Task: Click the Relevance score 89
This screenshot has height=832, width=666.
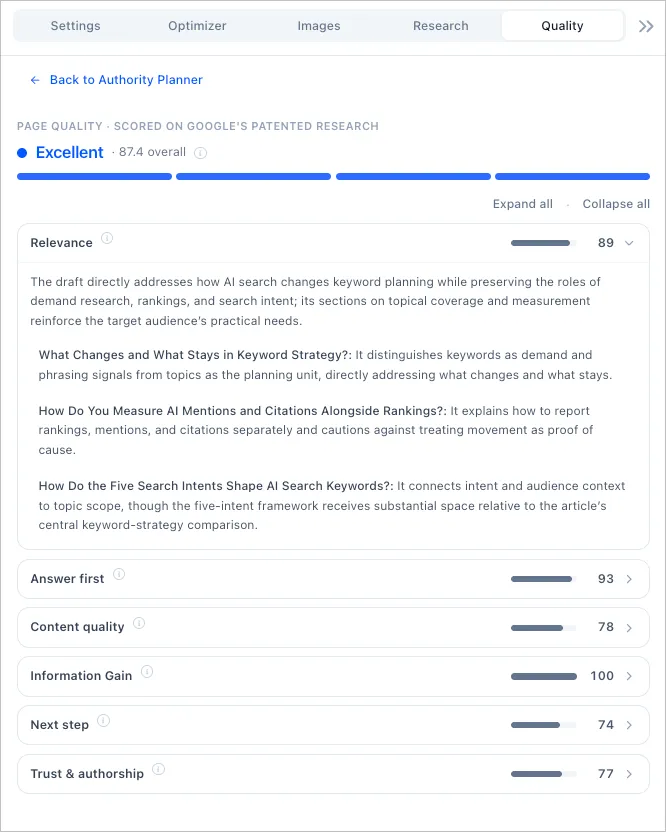Action: (606, 243)
